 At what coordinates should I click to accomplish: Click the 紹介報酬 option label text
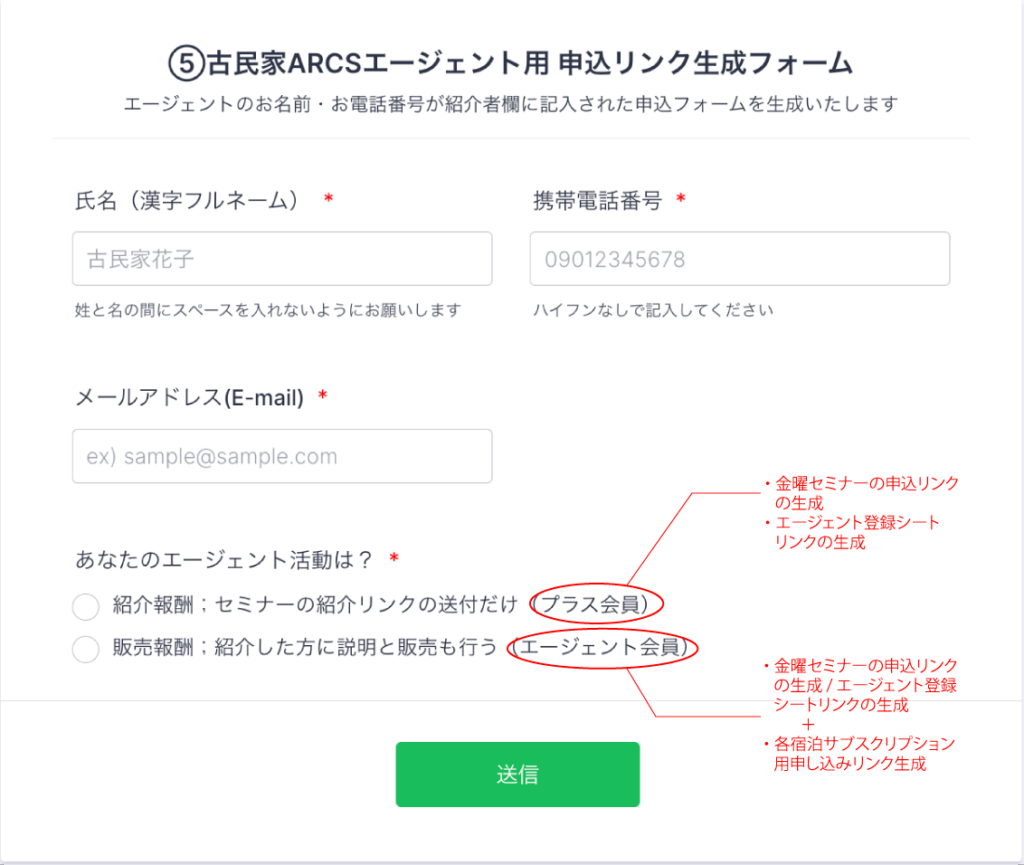(315, 604)
